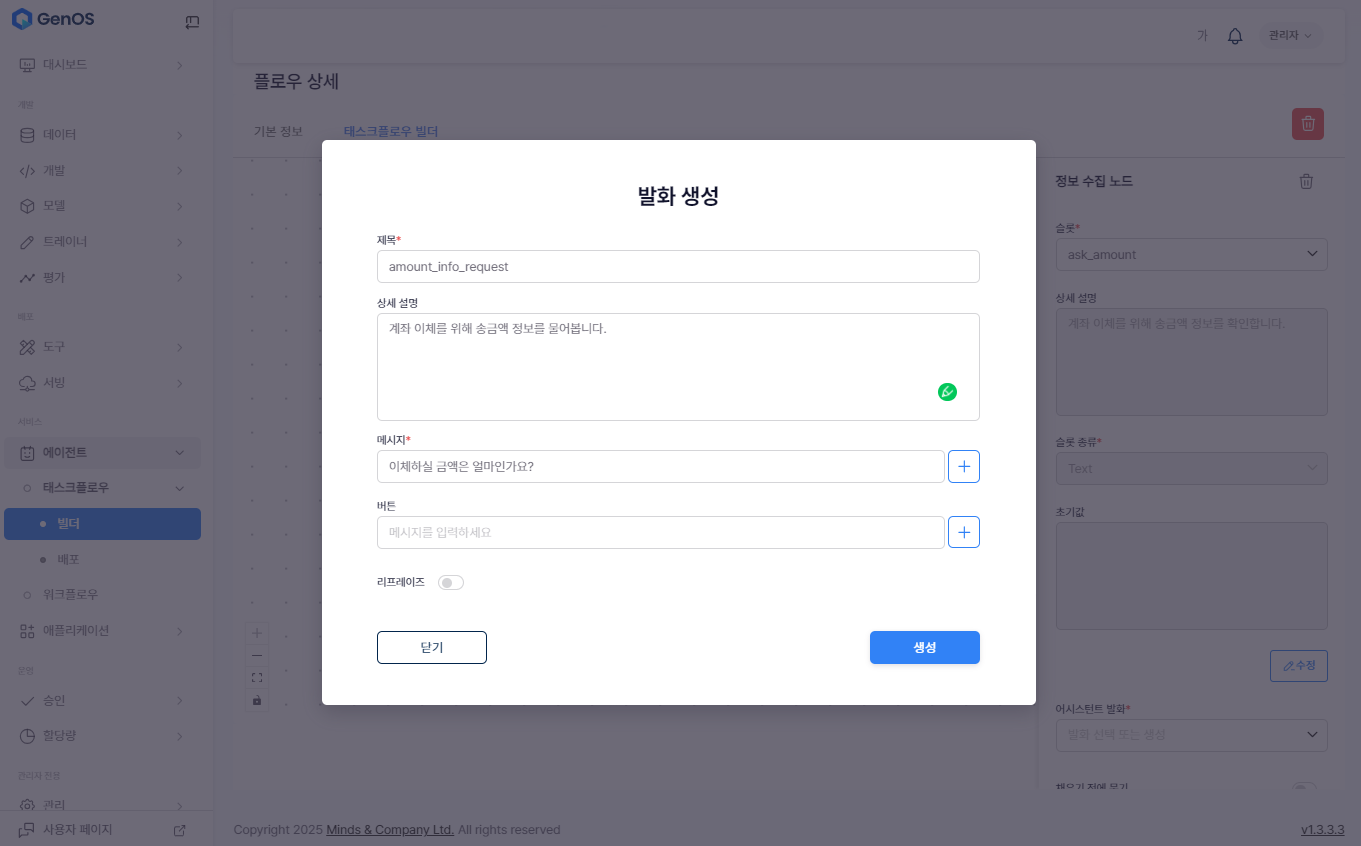Screen dimensions: 1361x846
Task: Collapse the sidebar using the top icon
Action: click(x=192, y=22)
